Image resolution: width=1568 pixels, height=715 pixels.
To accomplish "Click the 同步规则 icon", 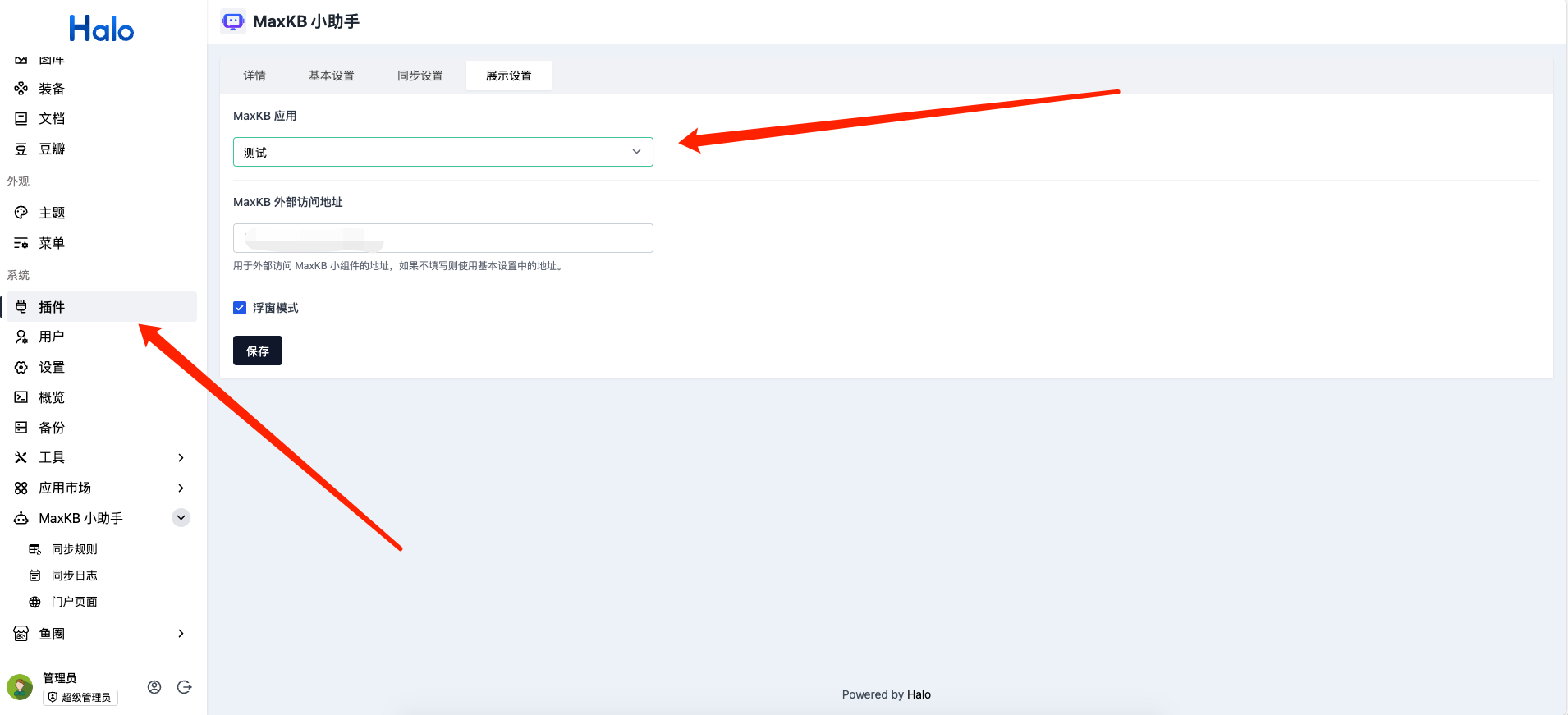I will (34, 549).
